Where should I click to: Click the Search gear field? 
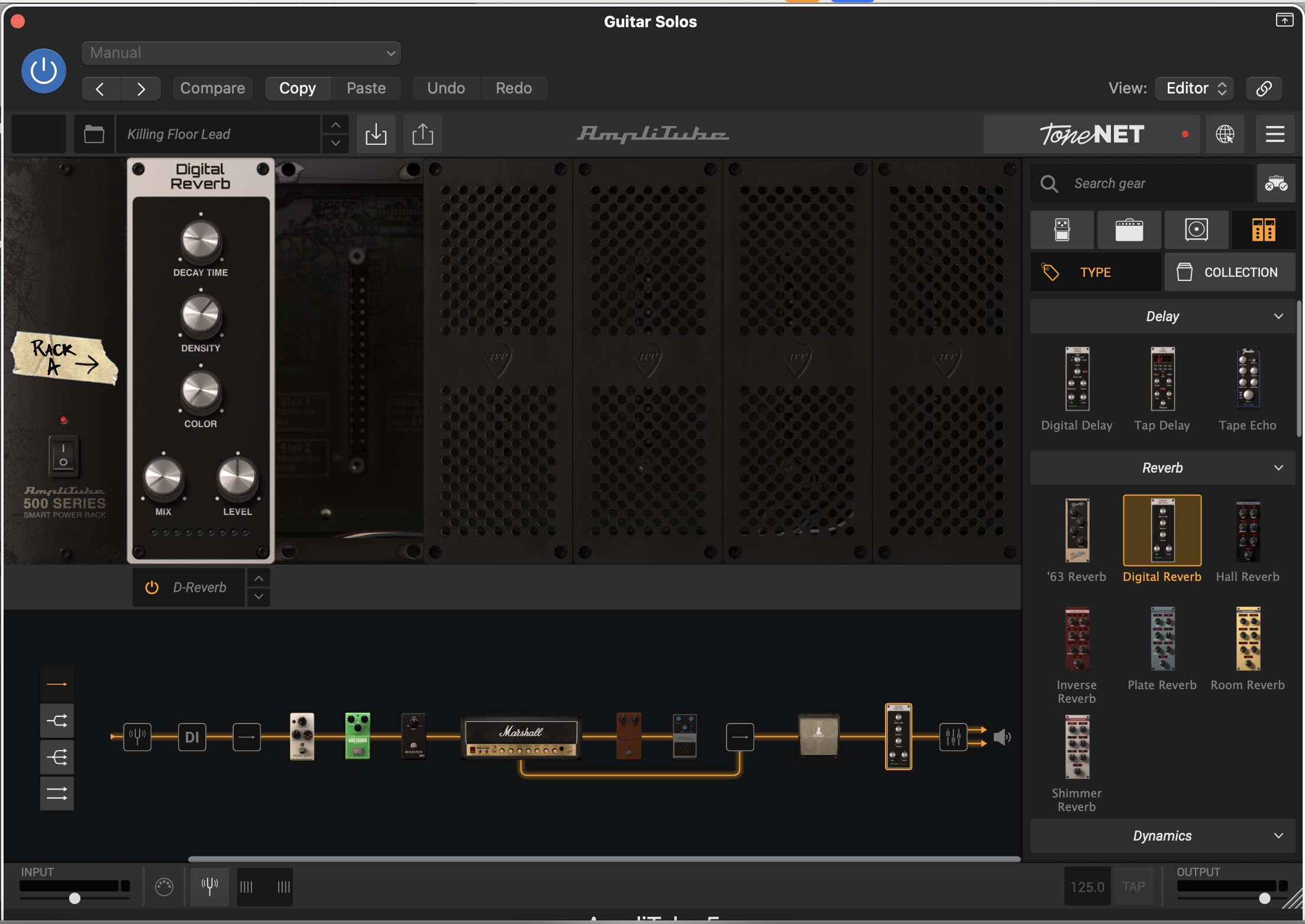coord(1142,183)
